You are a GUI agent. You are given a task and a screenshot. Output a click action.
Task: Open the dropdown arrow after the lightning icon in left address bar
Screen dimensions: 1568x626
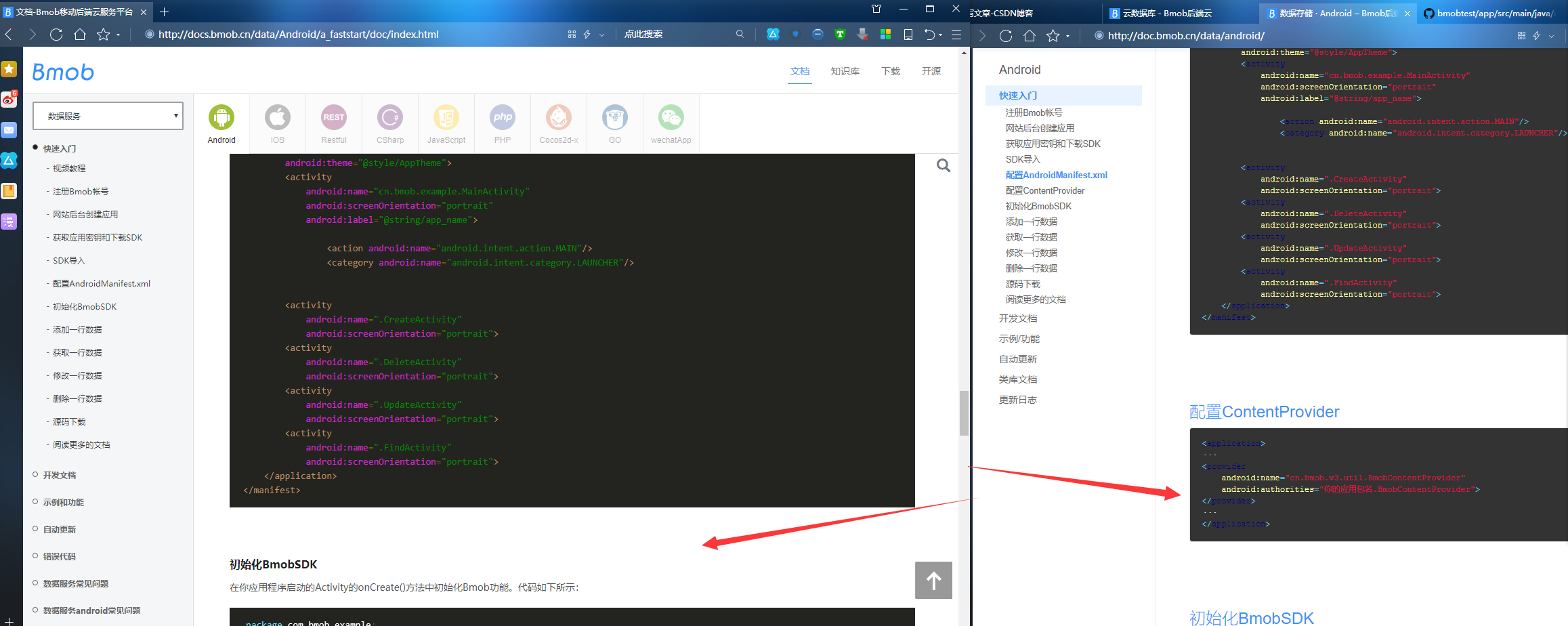[x=601, y=35]
